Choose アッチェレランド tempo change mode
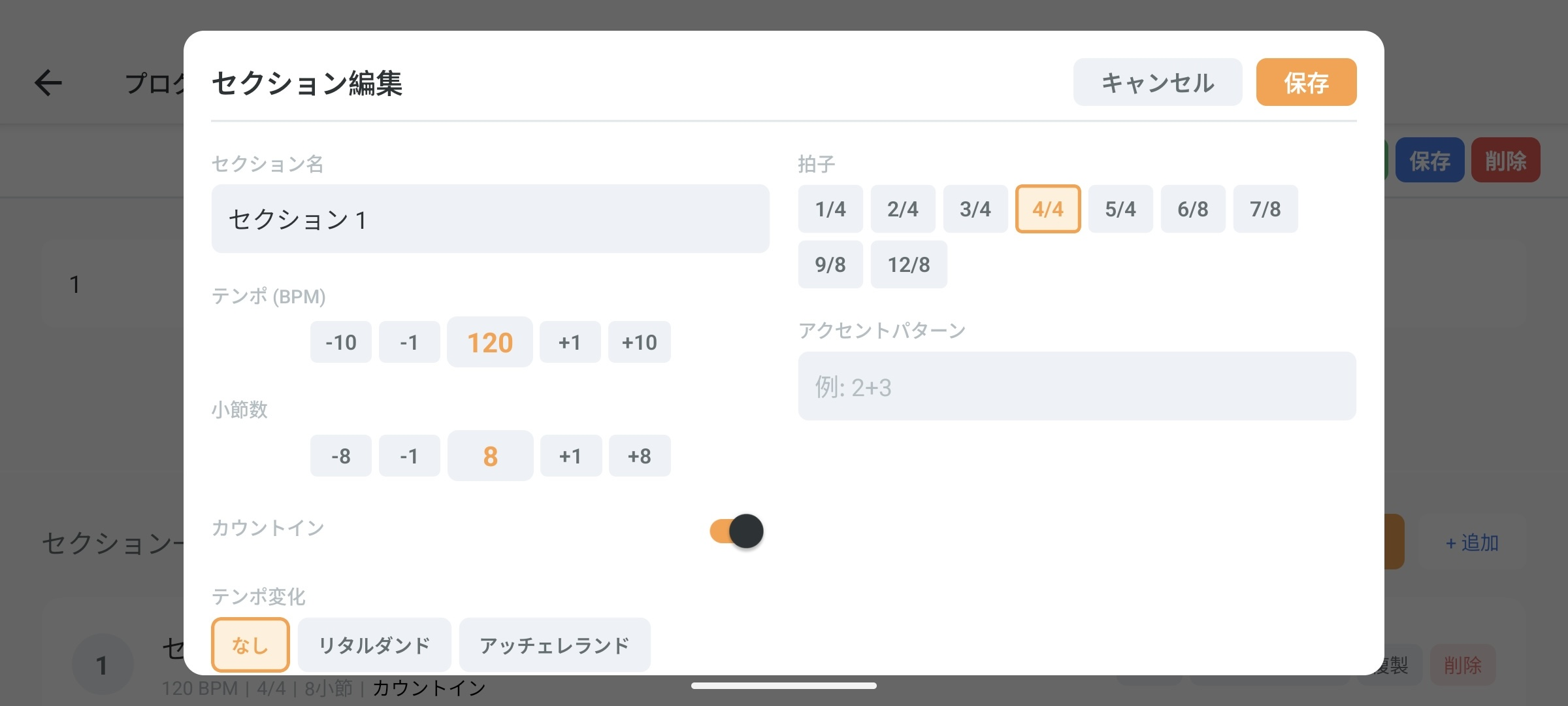The image size is (1568, 706). point(555,645)
